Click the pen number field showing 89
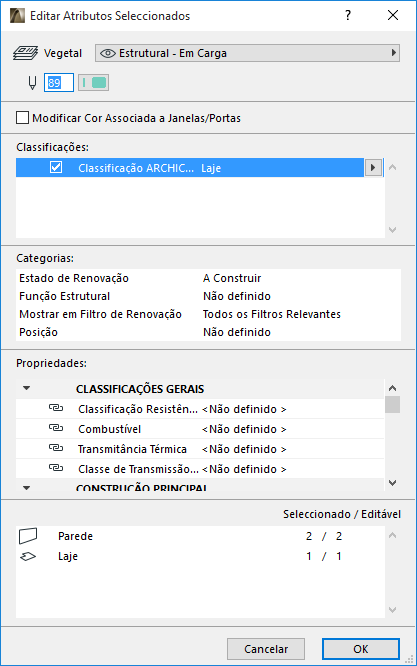Screen dimensions: 417x666 (x=59, y=82)
